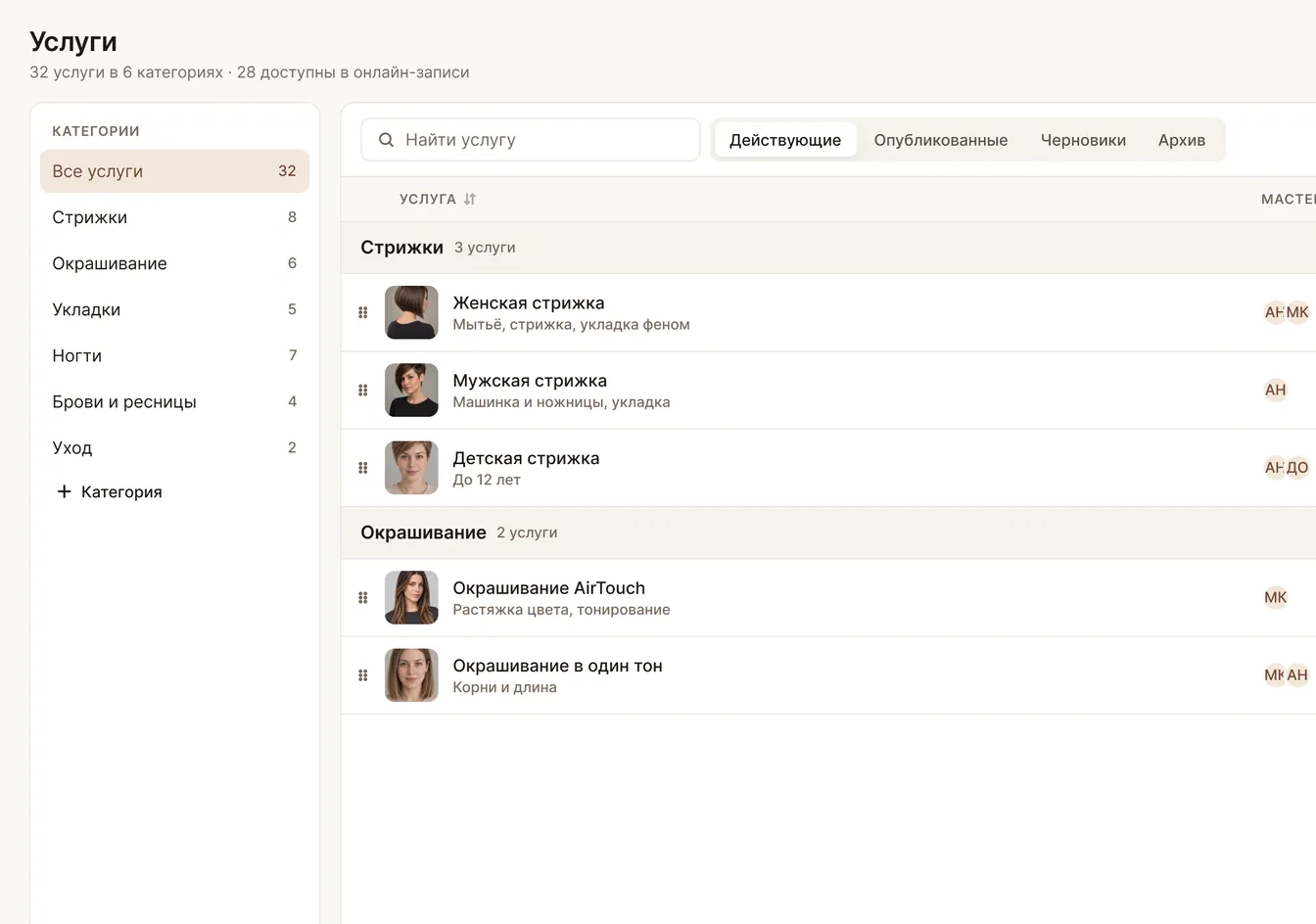Select the Окрашивание category in sidebar
Screen dimensions: 1316x924
(x=174, y=263)
